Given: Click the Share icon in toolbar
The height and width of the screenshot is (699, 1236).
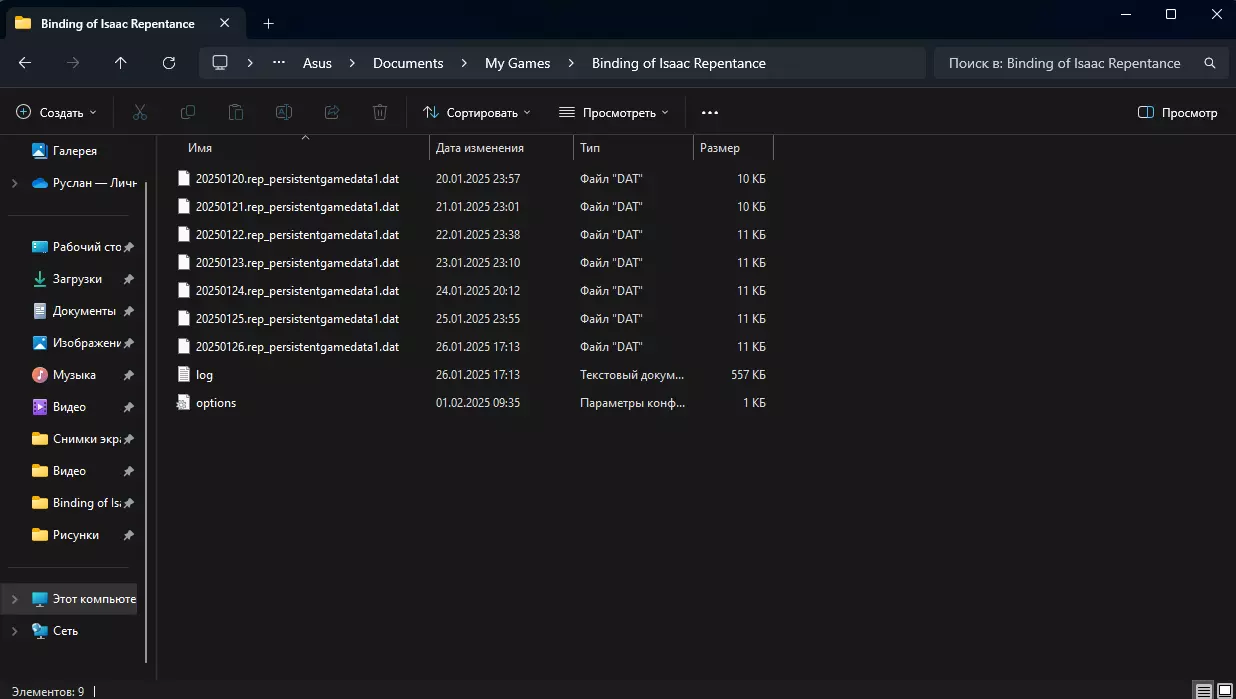Looking at the screenshot, I should click(x=332, y=113).
